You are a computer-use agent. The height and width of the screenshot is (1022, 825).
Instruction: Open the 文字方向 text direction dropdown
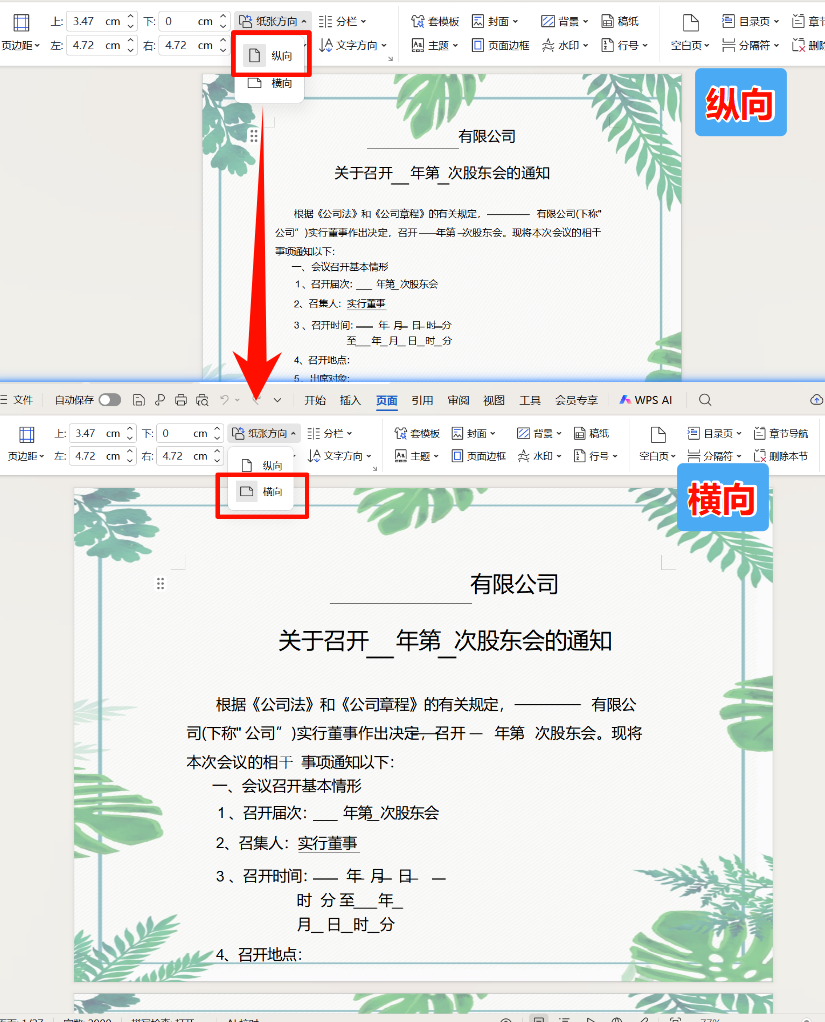pos(344,454)
